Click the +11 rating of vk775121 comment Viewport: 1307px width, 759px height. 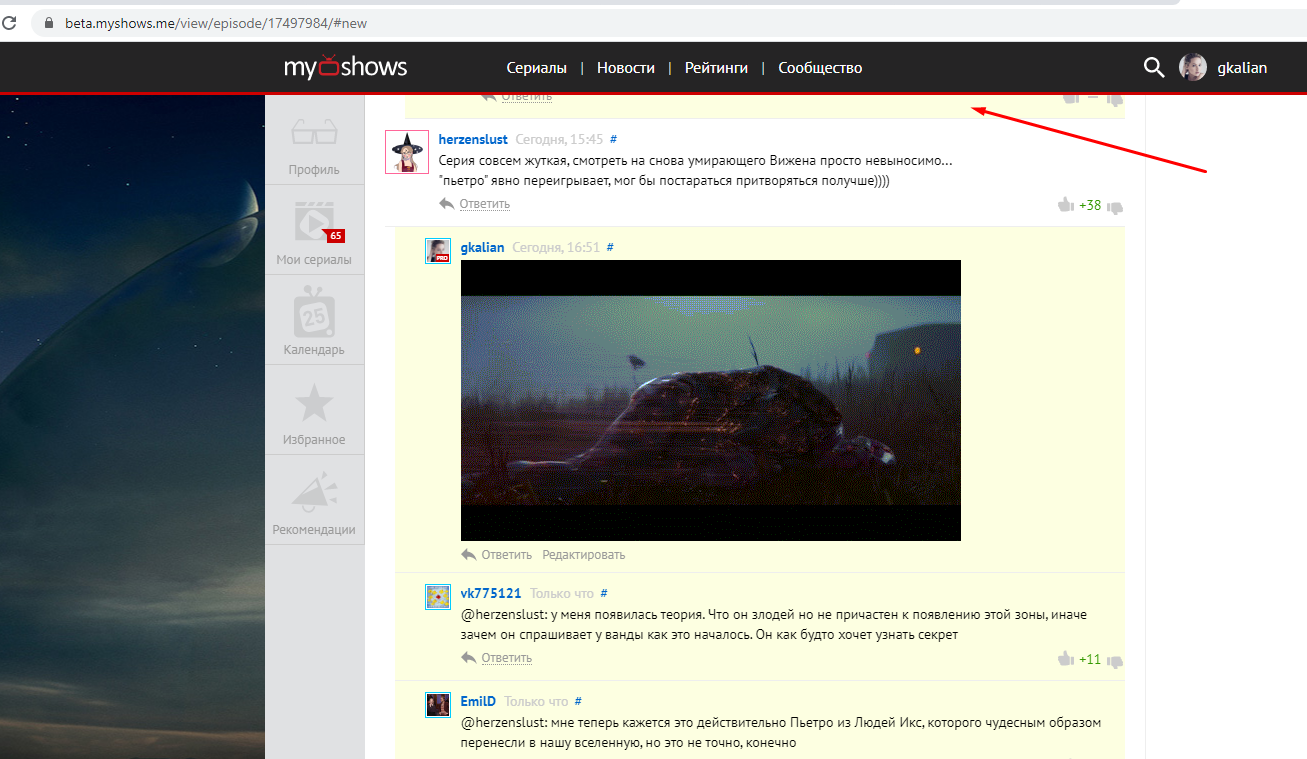tap(1090, 660)
